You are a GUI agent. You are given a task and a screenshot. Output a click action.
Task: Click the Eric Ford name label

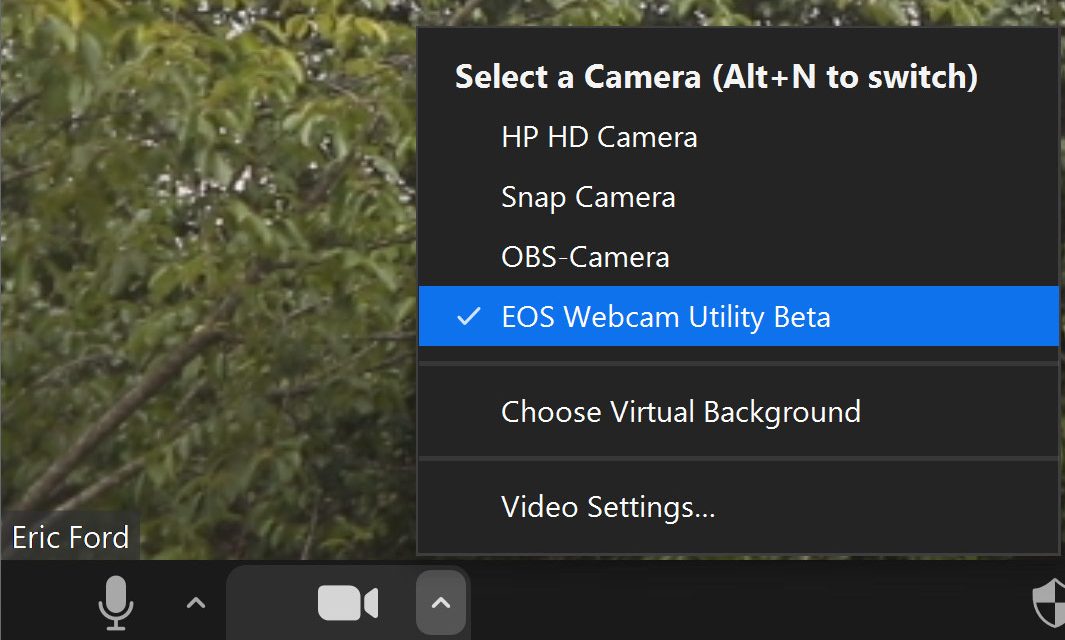click(x=70, y=538)
